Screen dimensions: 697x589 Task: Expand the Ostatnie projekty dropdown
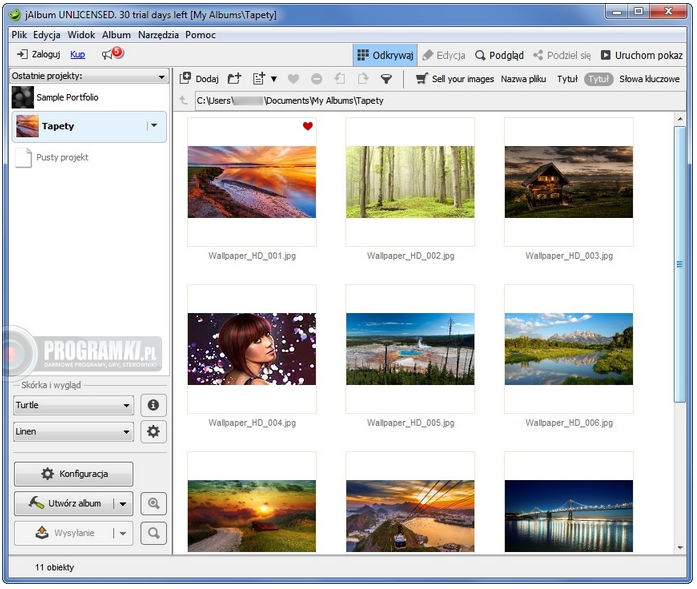[89, 76]
